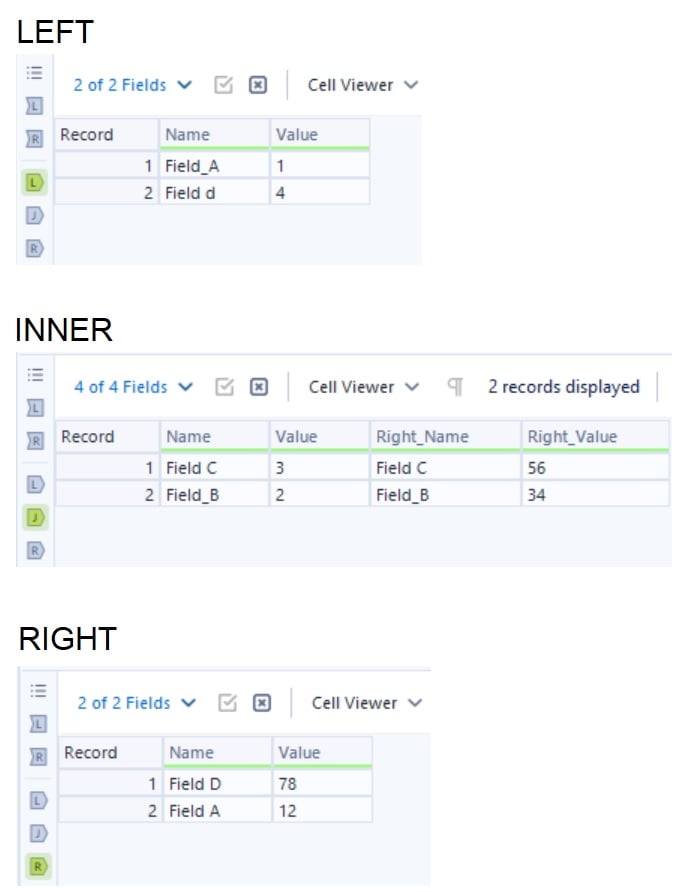Select the J output anchor in INNER panel
687x892 pixels.
(35, 517)
